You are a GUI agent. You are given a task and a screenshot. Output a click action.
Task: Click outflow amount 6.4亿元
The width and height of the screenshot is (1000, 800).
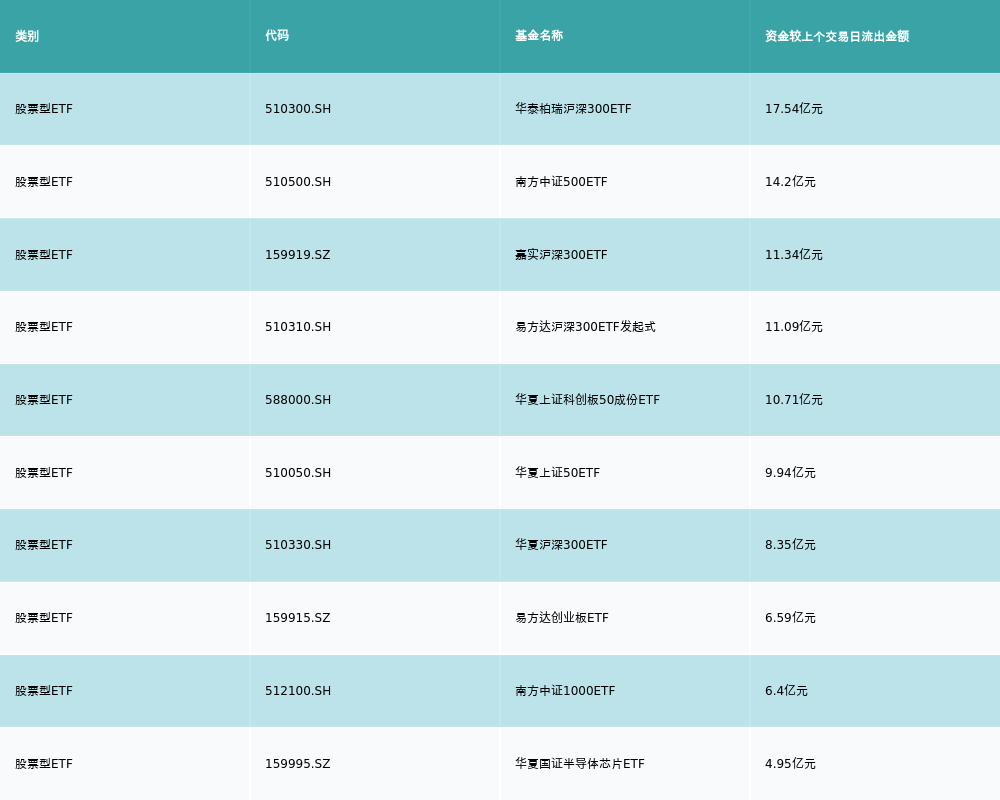click(x=786, y=691)
